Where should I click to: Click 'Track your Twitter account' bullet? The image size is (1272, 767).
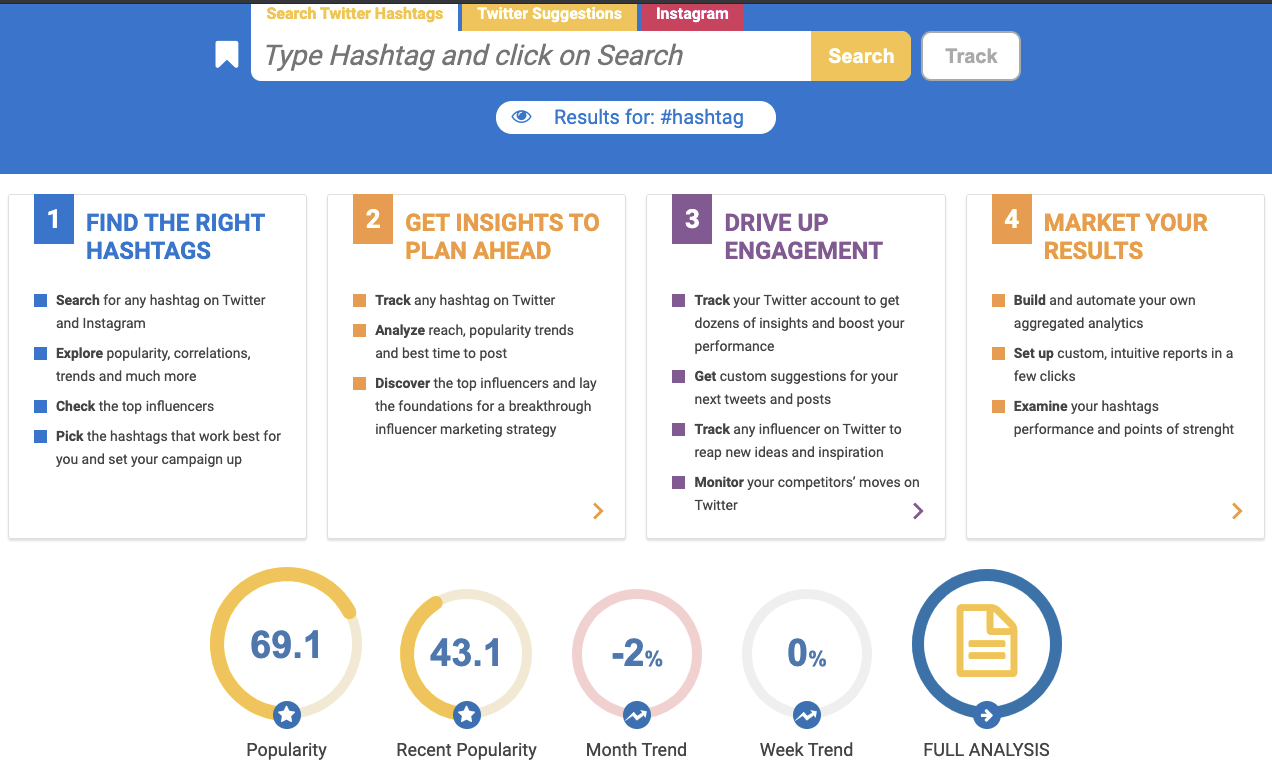(800, 323)
